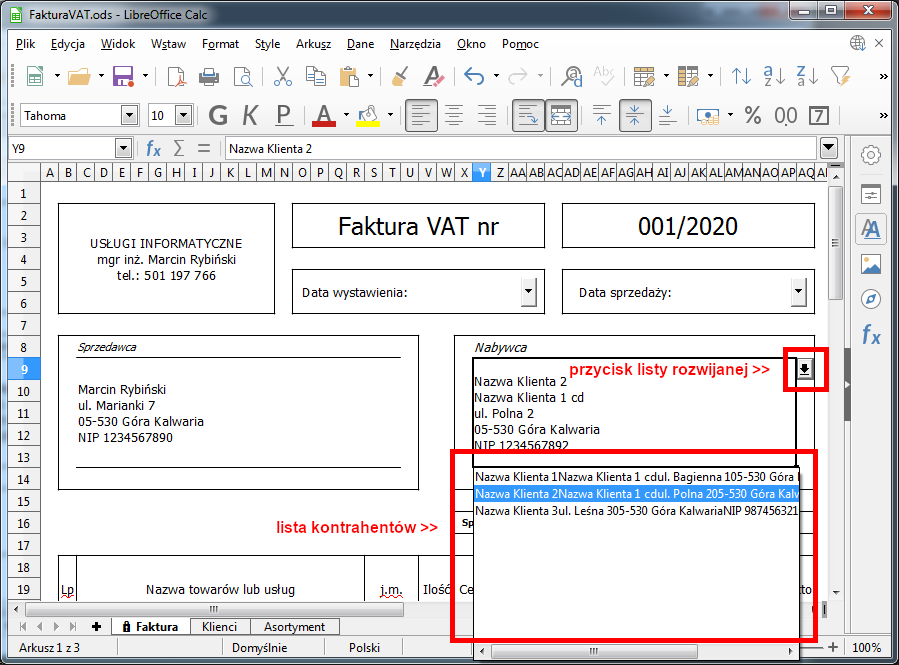This screenshot has width=899, height=665.
Task: Select Nazwa Klienta 3 in list
Action: [635, 511]
